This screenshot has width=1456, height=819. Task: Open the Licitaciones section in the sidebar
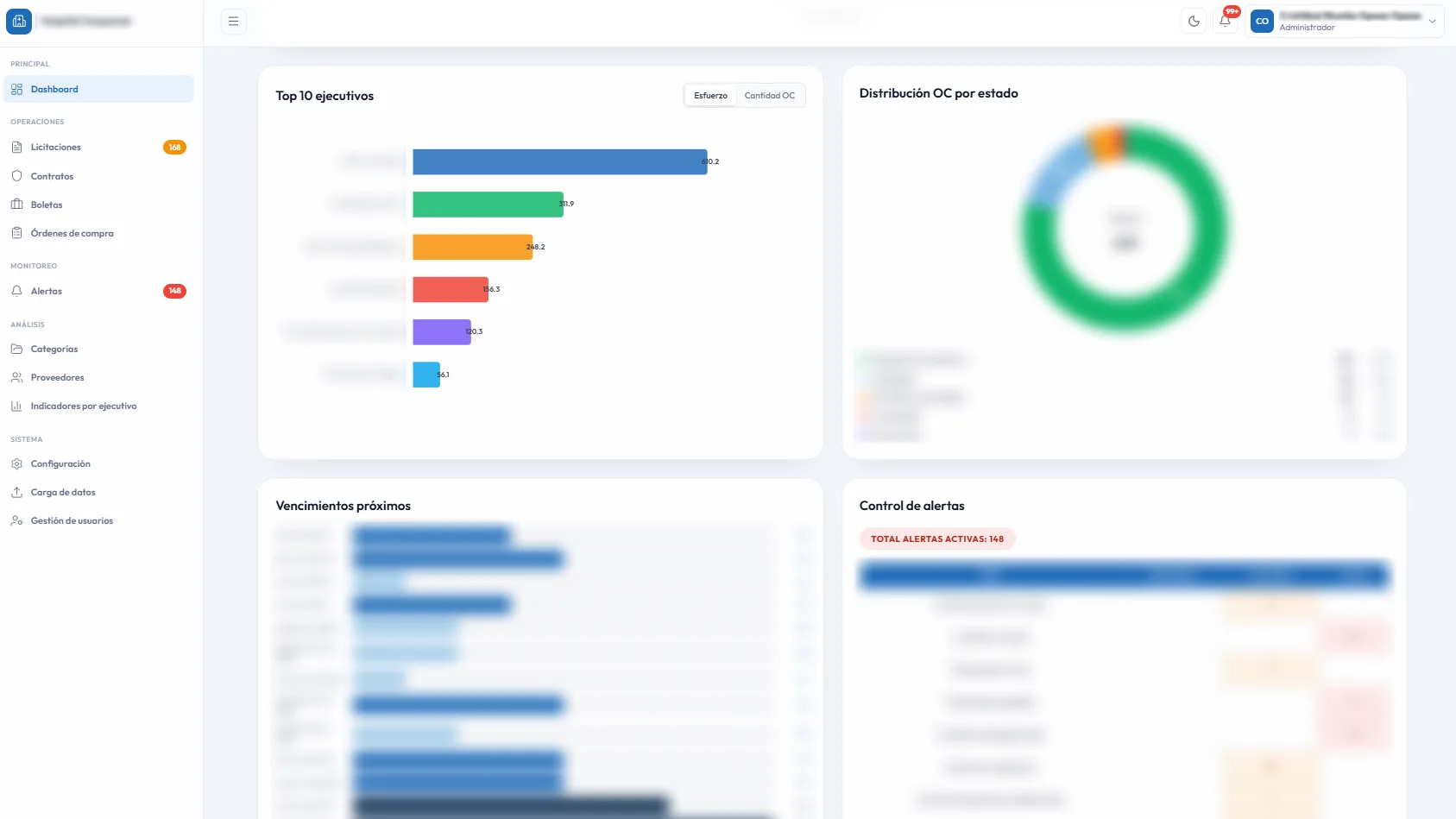(54, 147)
